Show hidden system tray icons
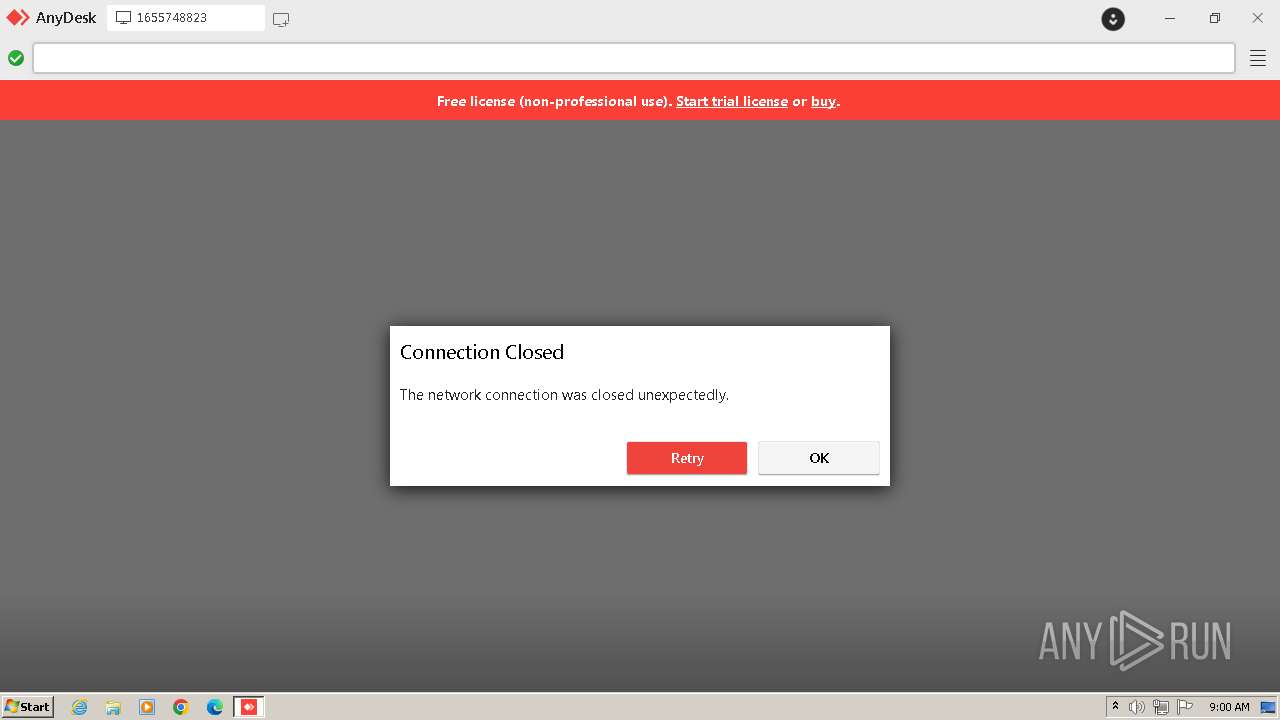1280x720 pixels. [1115, 707]
